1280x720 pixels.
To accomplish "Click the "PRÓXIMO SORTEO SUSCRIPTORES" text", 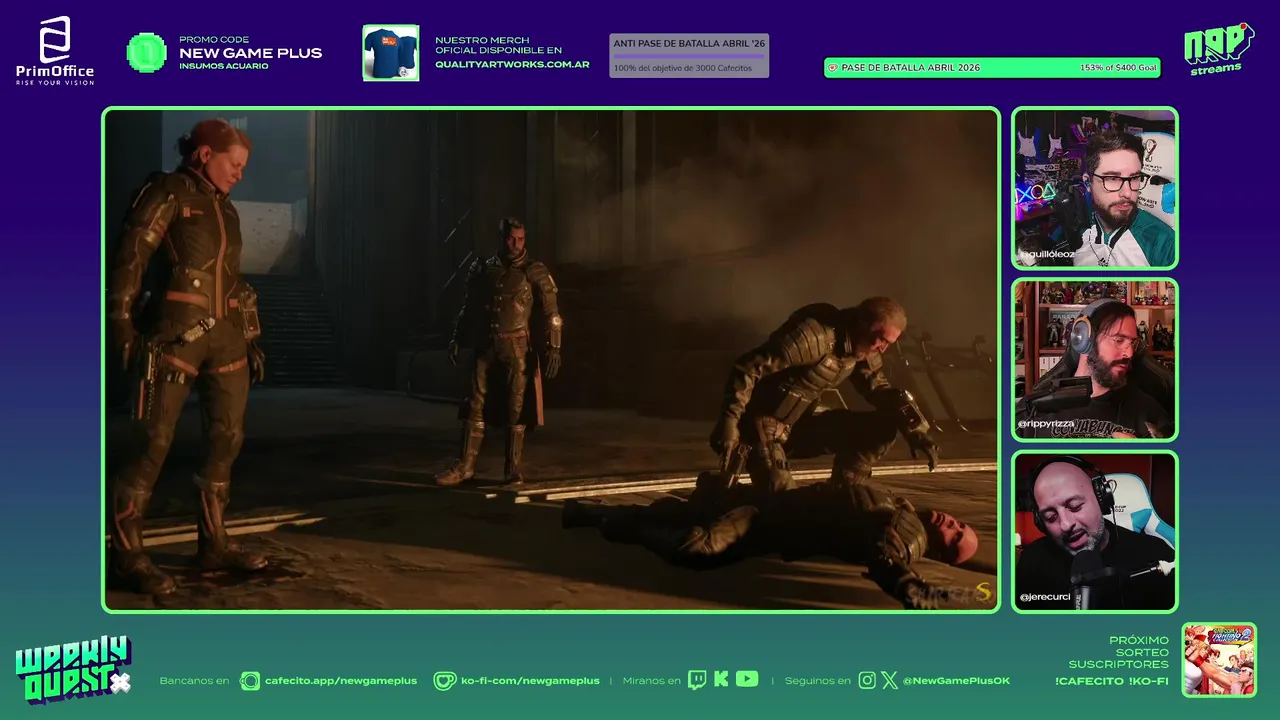I will [1118, 652].
